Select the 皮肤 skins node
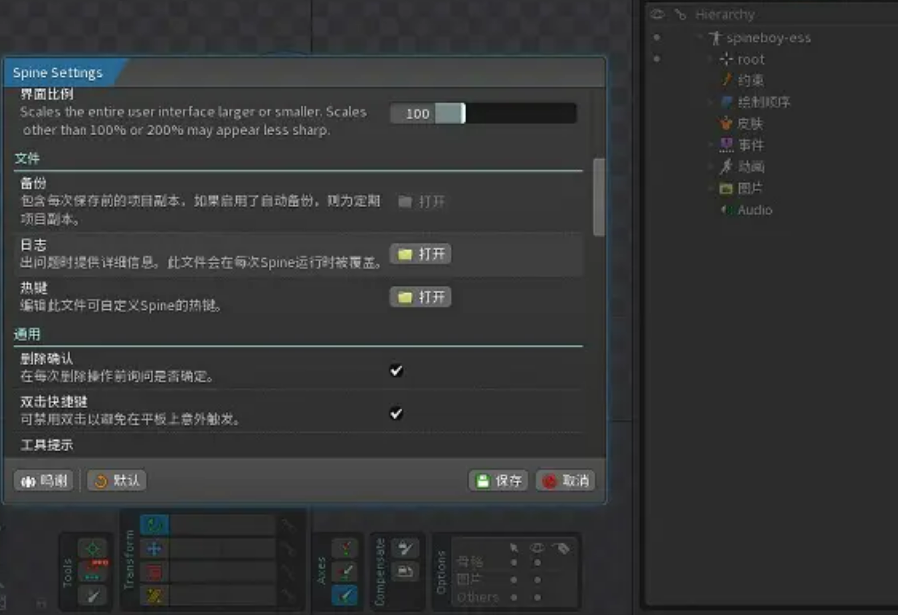The image size is (898, 615). (742, 124)
